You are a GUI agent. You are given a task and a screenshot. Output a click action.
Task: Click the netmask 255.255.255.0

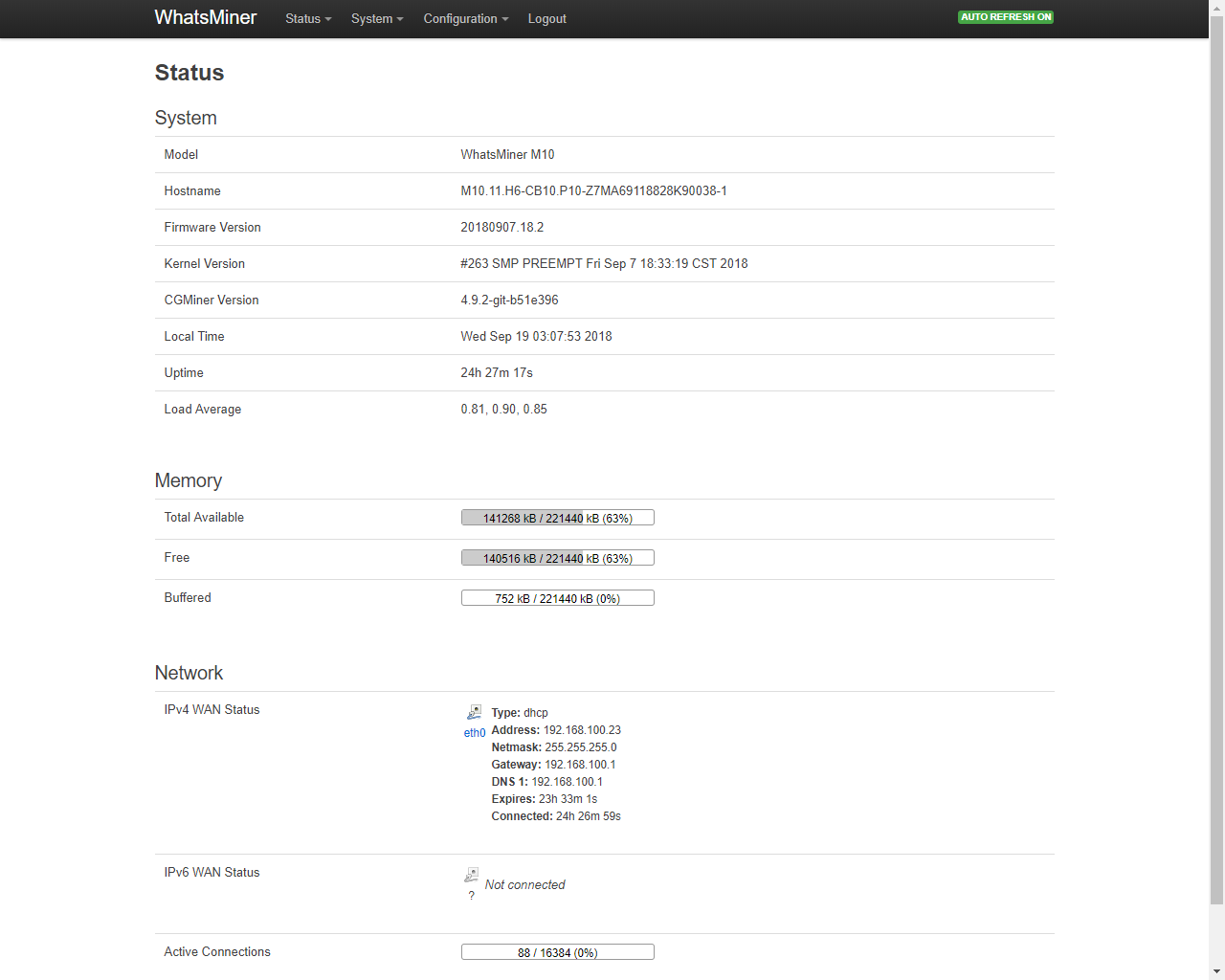581,747
